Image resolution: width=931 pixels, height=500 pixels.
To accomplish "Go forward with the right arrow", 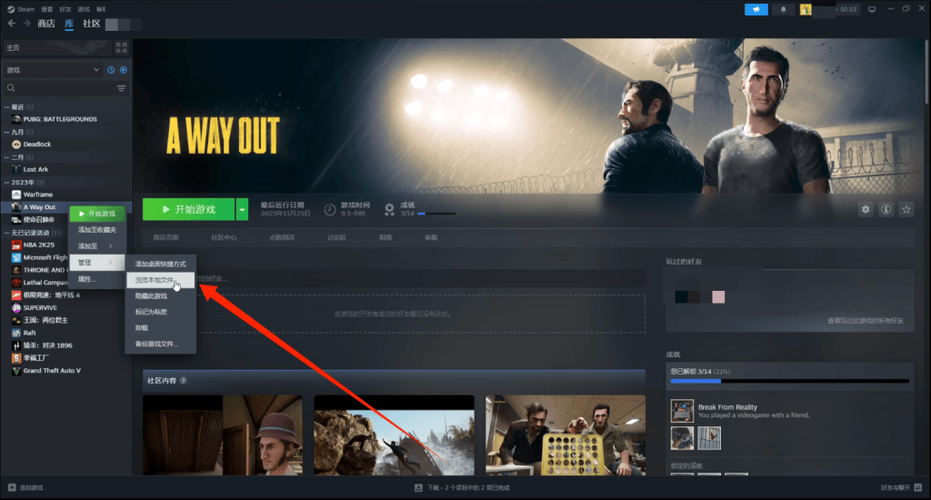I will click(27, 23).
